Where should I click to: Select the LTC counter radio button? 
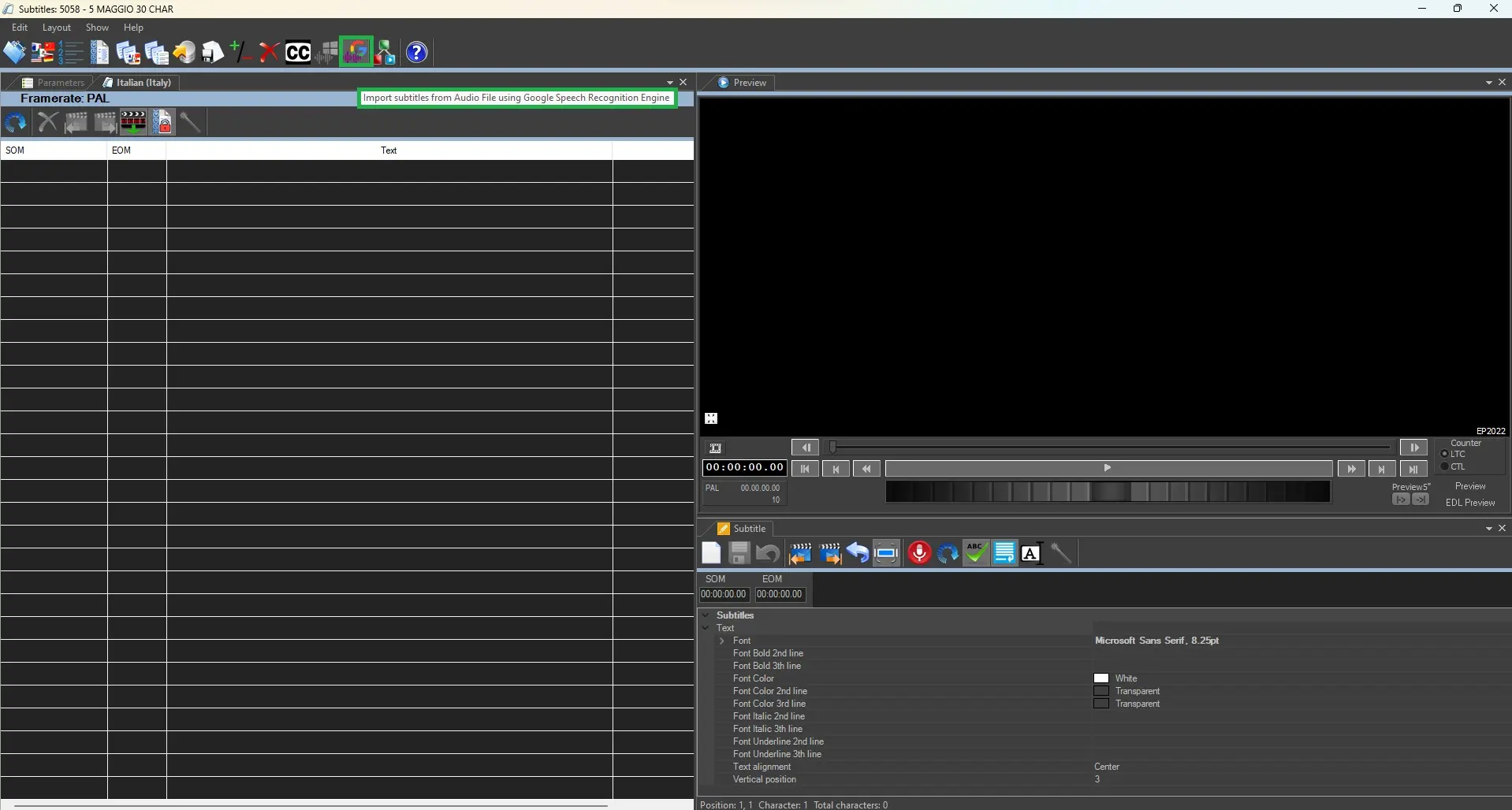pyautogui.click(x=1444, y=454)
